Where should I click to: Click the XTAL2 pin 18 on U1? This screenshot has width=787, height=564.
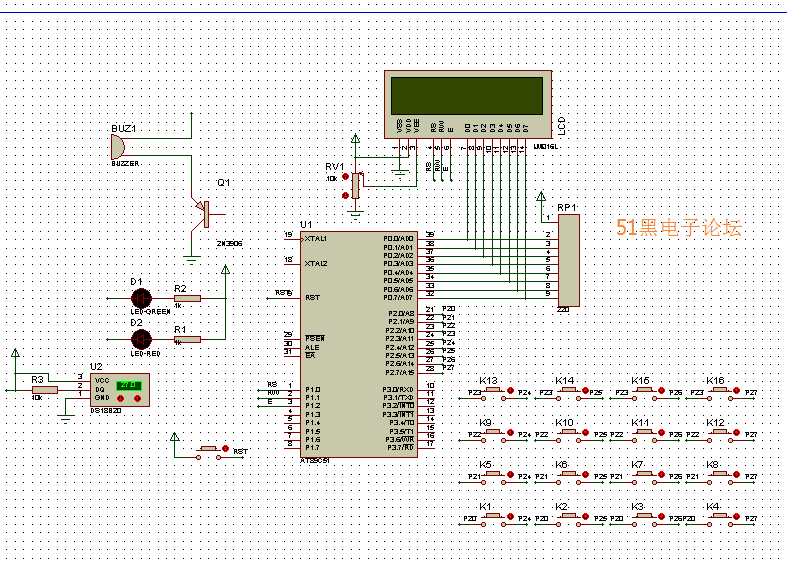click(292, 264)
